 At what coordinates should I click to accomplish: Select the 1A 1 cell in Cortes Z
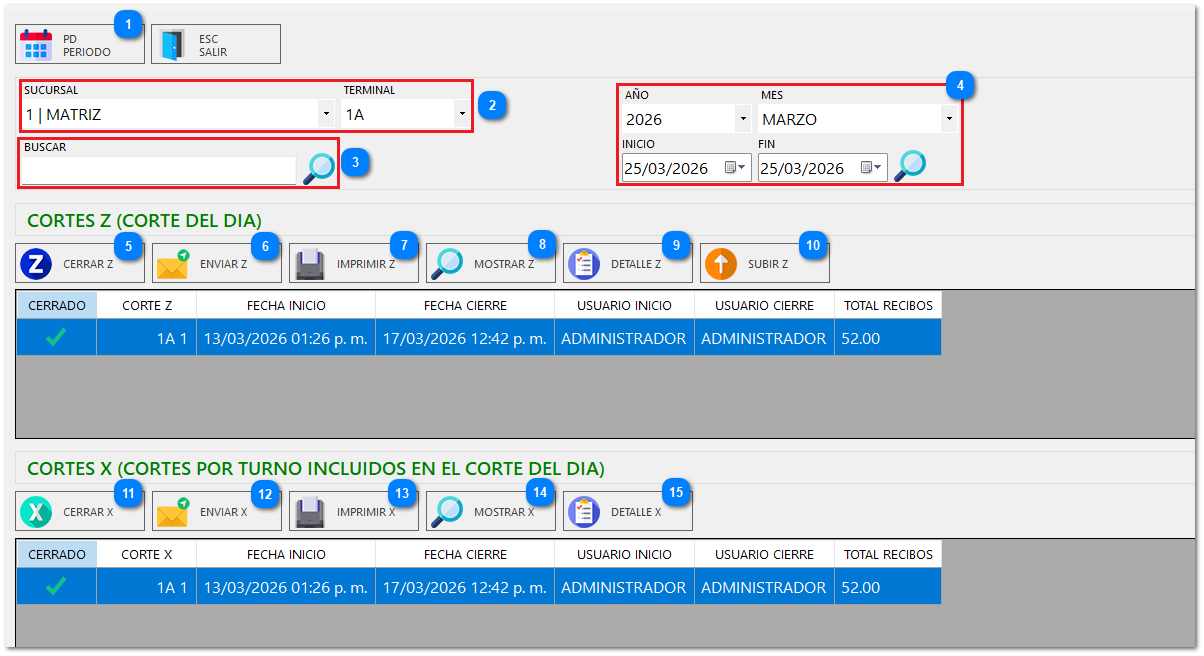click(x=147, y=338)
